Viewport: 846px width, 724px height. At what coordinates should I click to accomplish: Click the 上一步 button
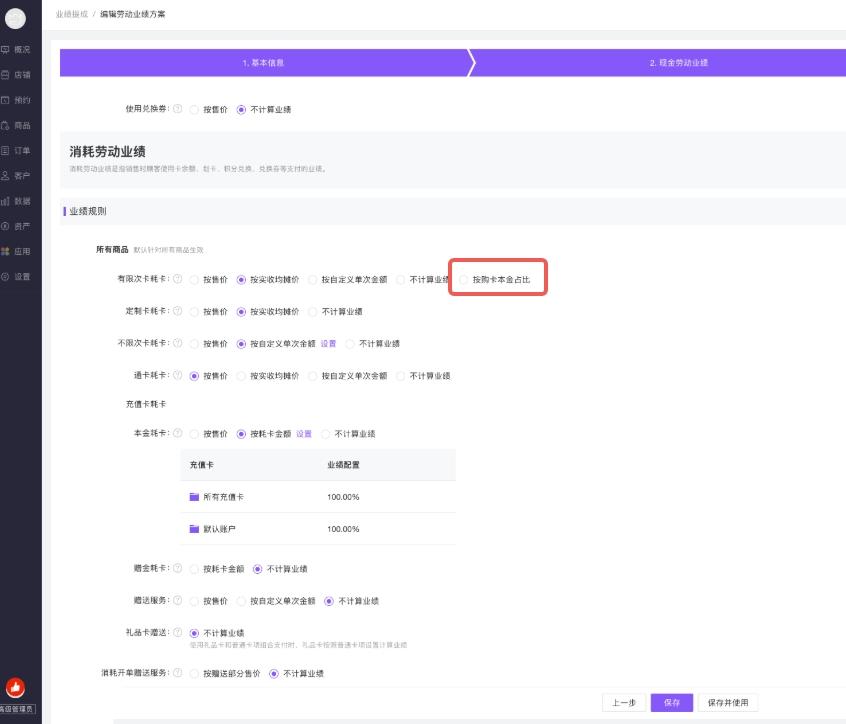(624, 702)
